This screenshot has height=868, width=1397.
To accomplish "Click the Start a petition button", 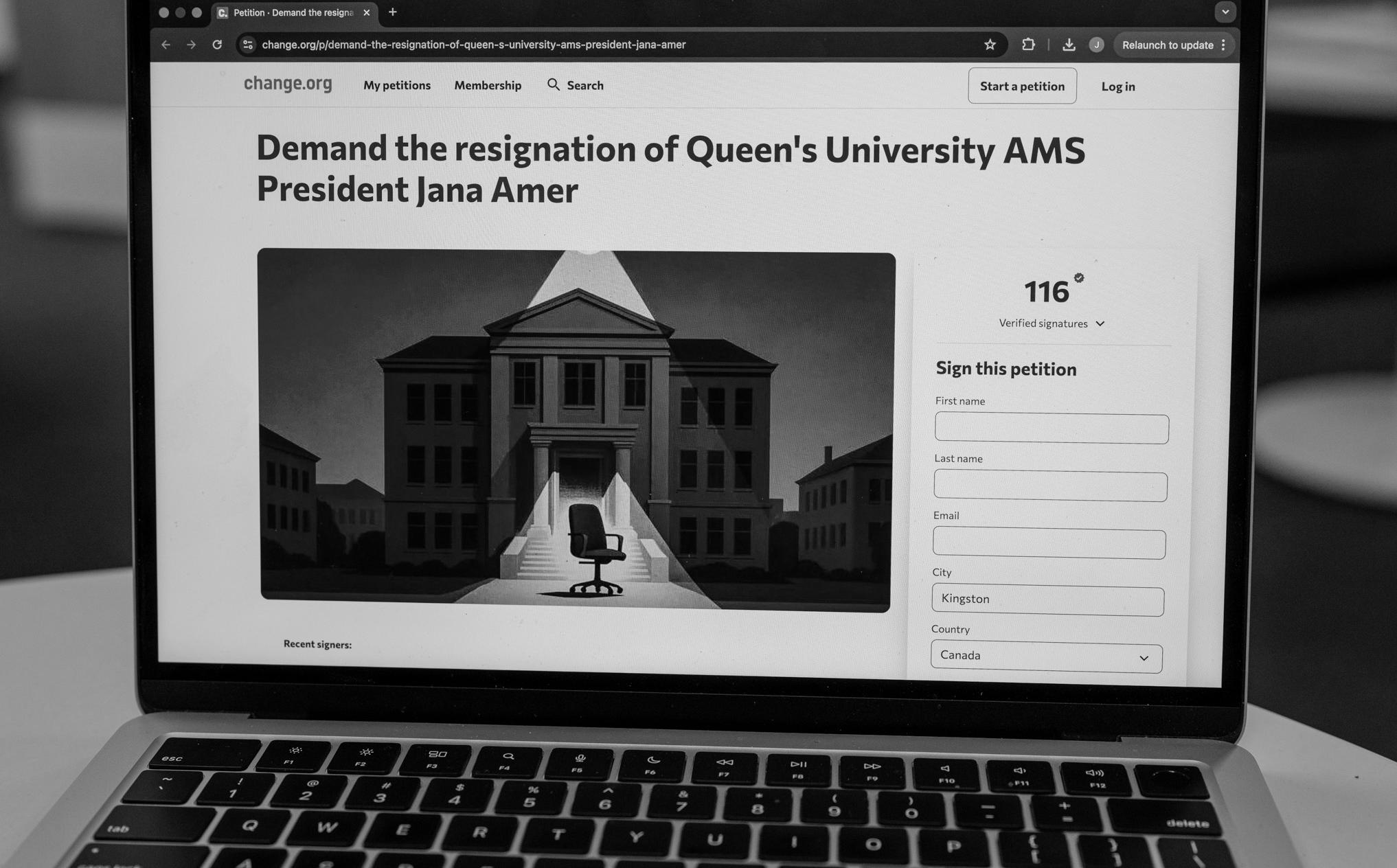I will 1022,86.
